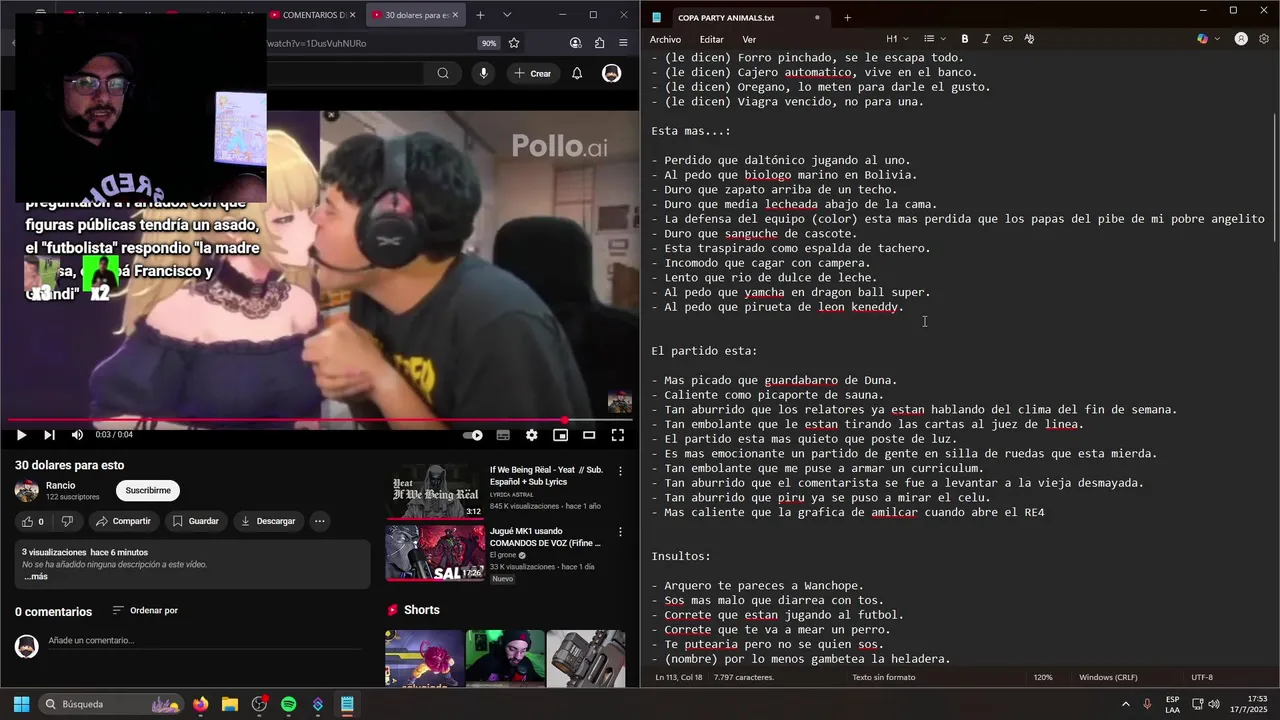Open File Explorer from the taskbar
Viewport: 1280px width, 720px height.
[230, 704]
